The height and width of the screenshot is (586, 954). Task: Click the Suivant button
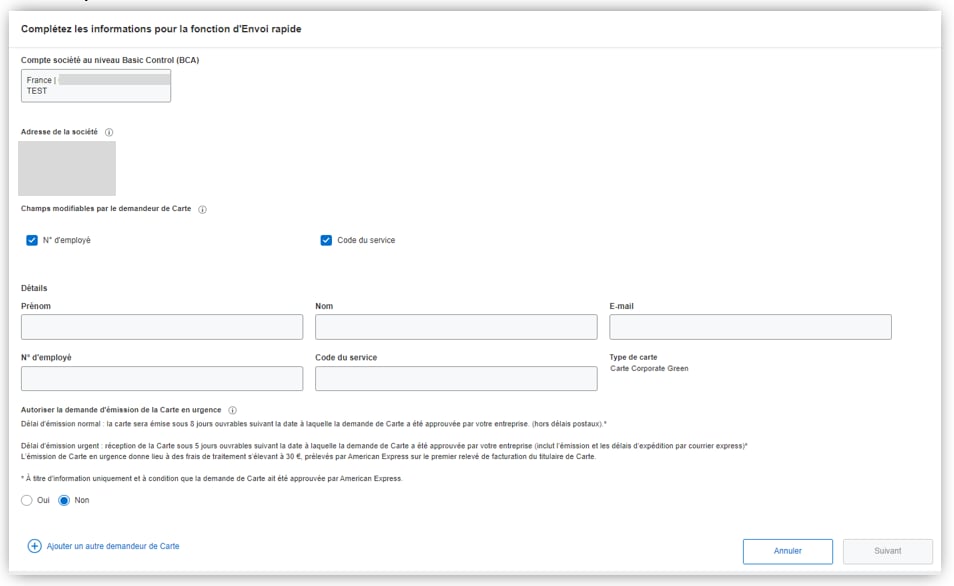coord(888,551)
